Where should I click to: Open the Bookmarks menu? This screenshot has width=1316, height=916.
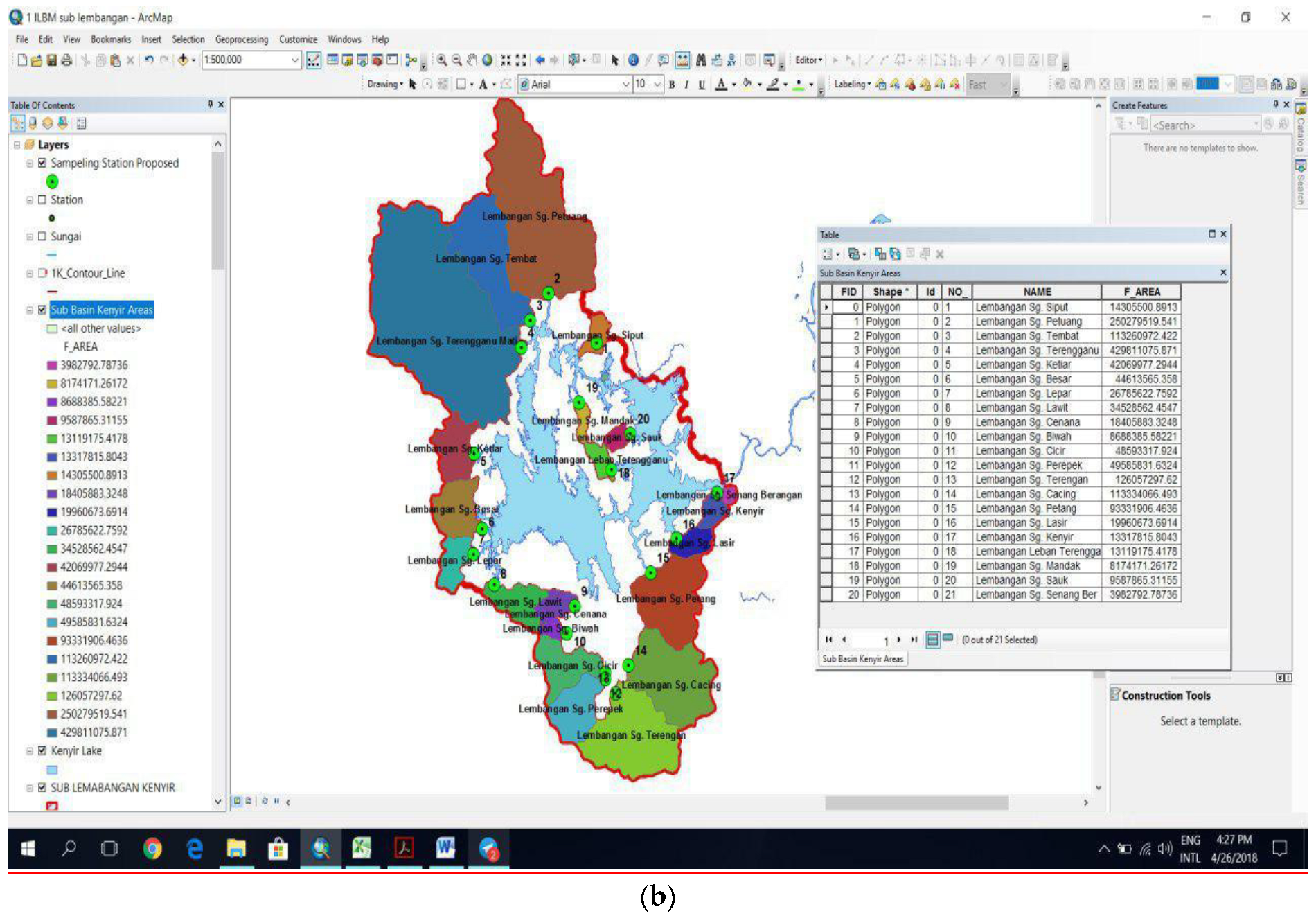coord(110,39)
